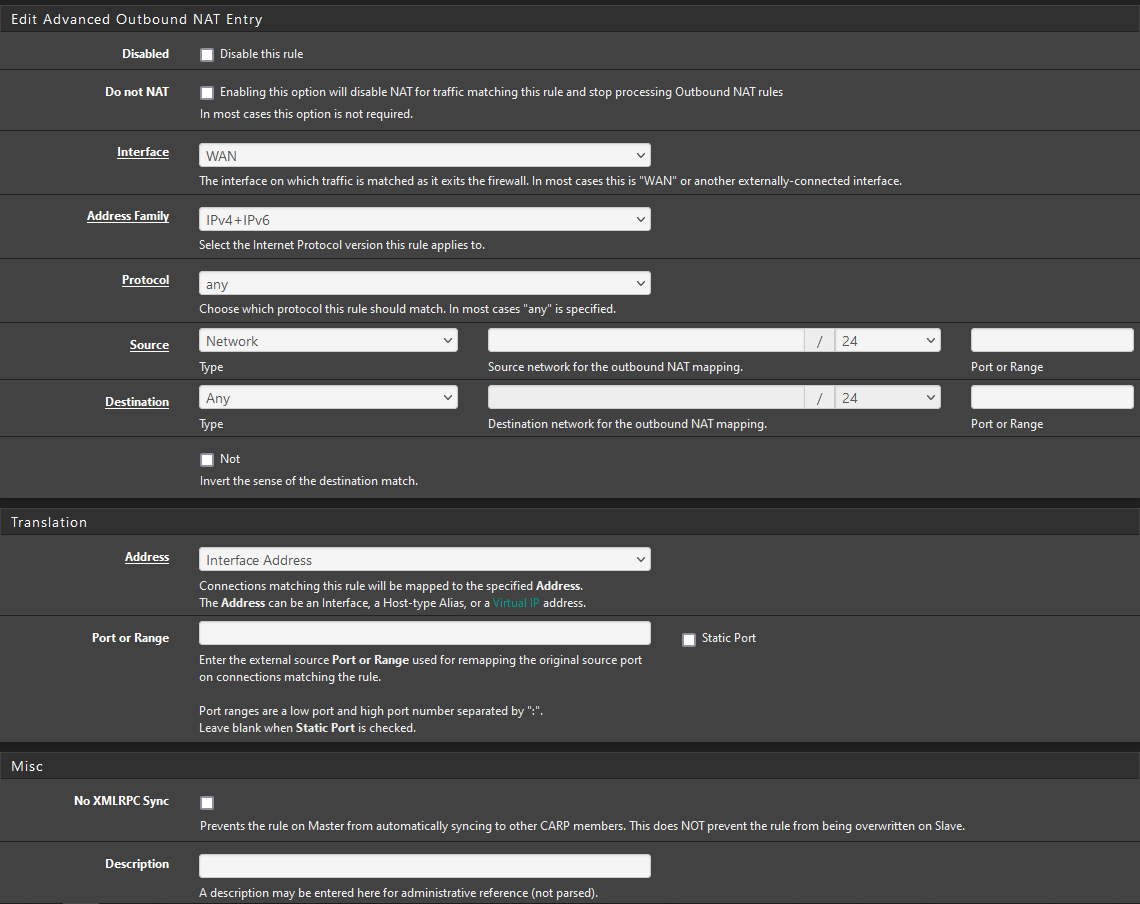This screenshot has width=1140, height=904.
Task: Click the Source network for outbound NAT text
Action: point(615,367)
